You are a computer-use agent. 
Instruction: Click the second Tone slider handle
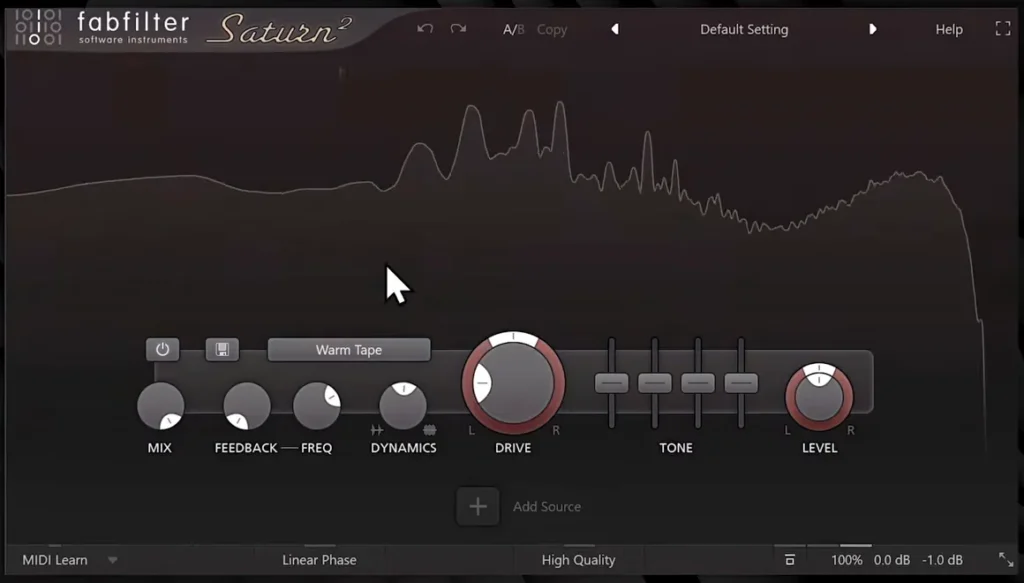click(x=655, y=383)
